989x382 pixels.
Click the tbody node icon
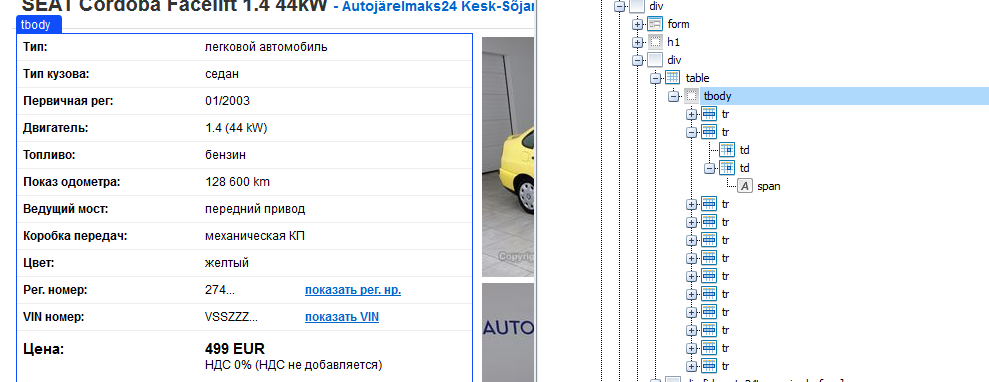point(691,96)
